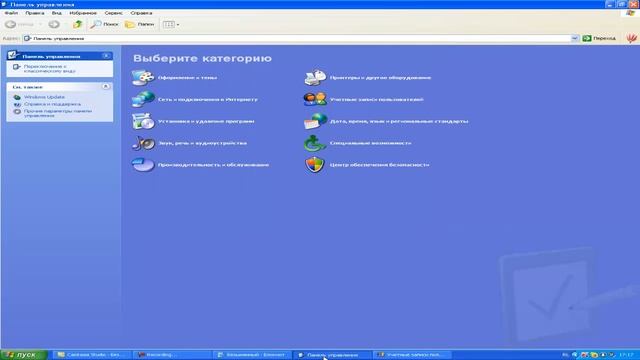Open the Back button history dropdown
The image size is (640, 360).
(x=40, y=25)
